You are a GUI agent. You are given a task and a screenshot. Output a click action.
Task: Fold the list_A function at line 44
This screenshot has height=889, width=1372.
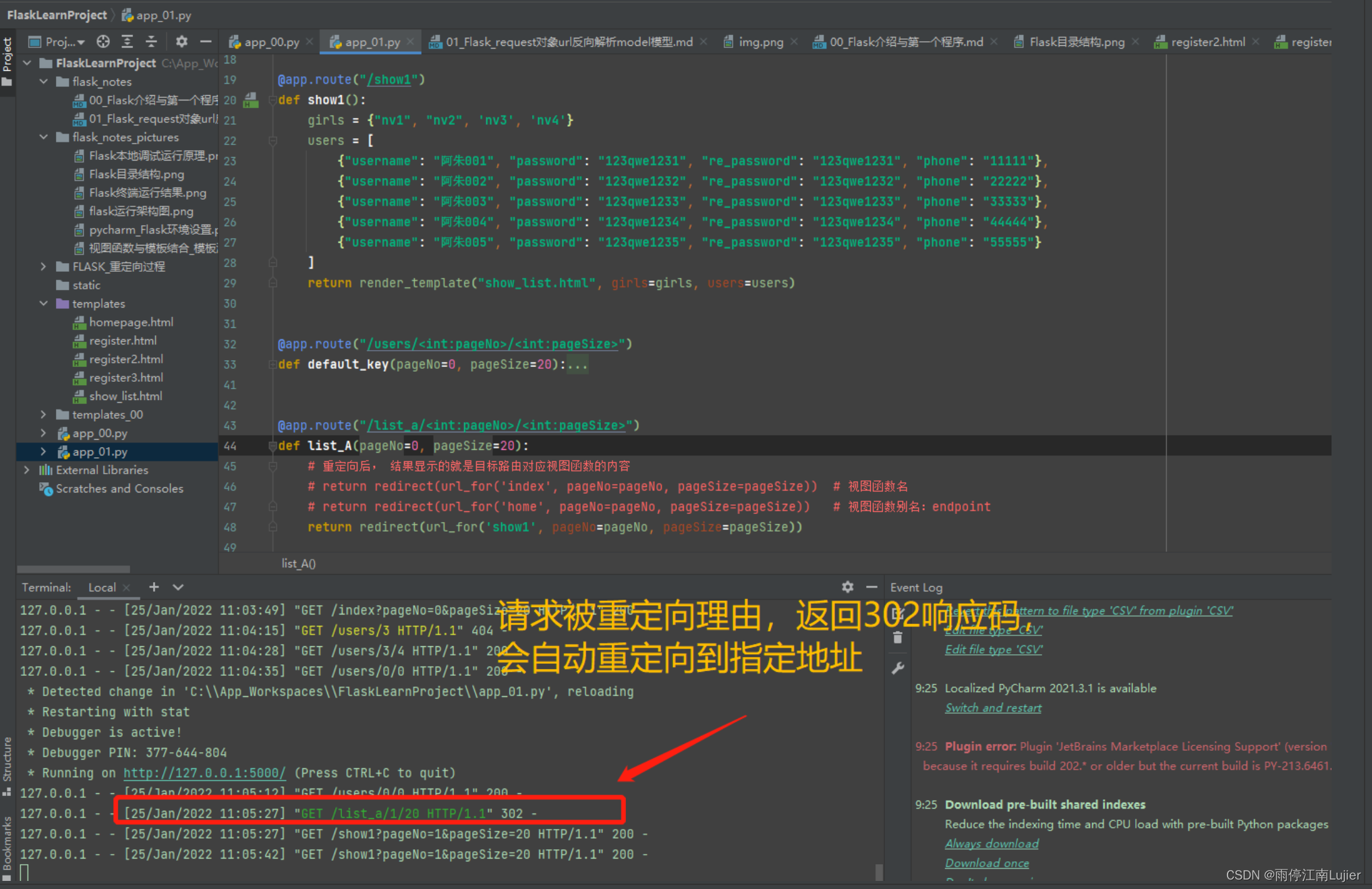pos(273,446)
